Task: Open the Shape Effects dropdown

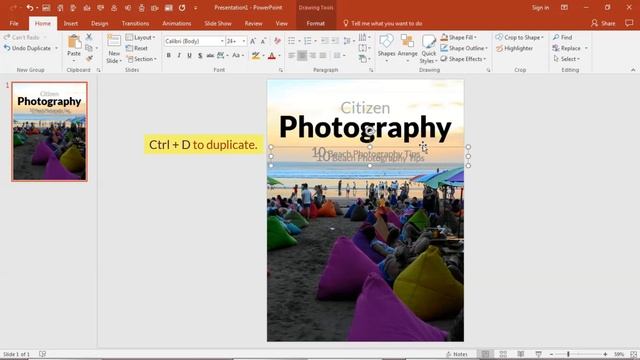Action: click(463, 59)
